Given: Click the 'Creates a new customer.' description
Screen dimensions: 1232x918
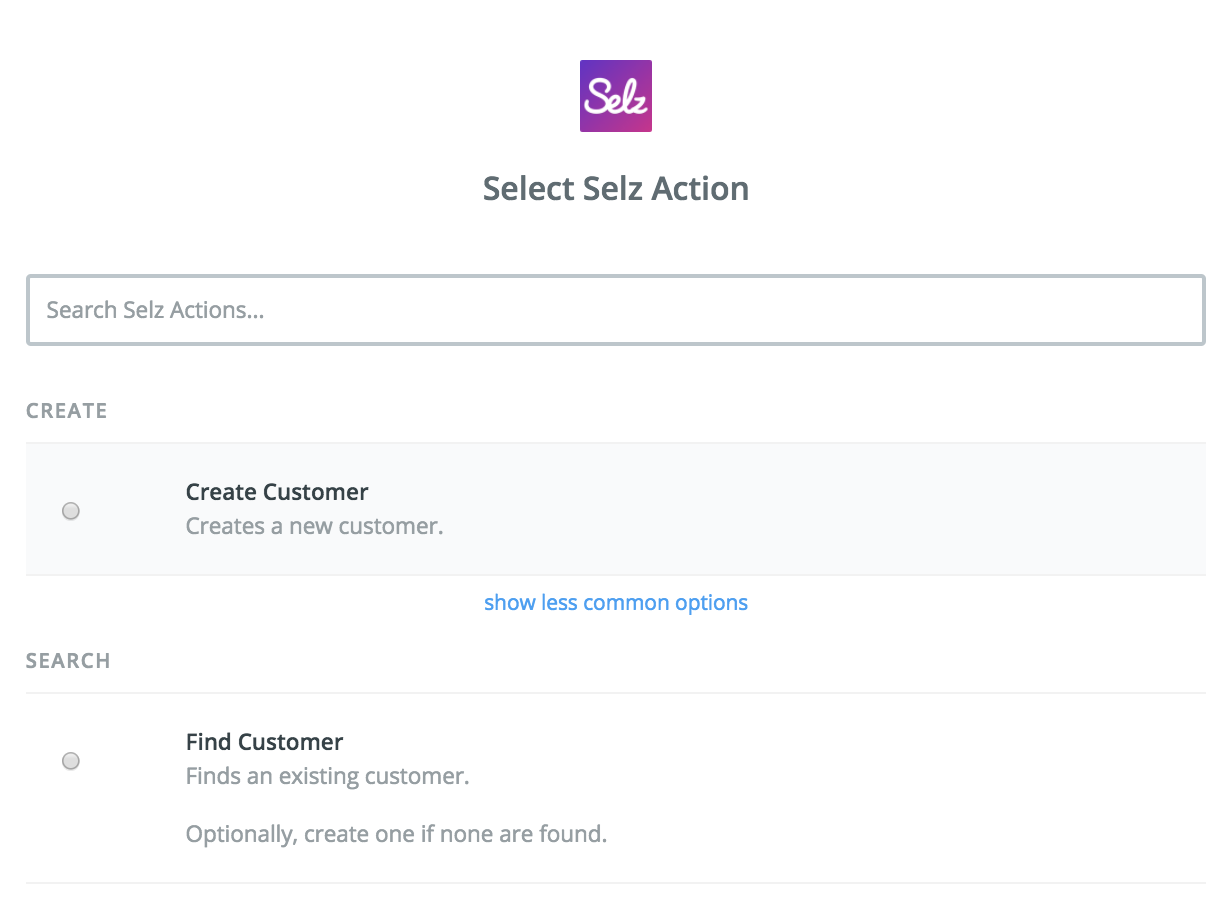Looking at the screenshot, I should 314,526.
